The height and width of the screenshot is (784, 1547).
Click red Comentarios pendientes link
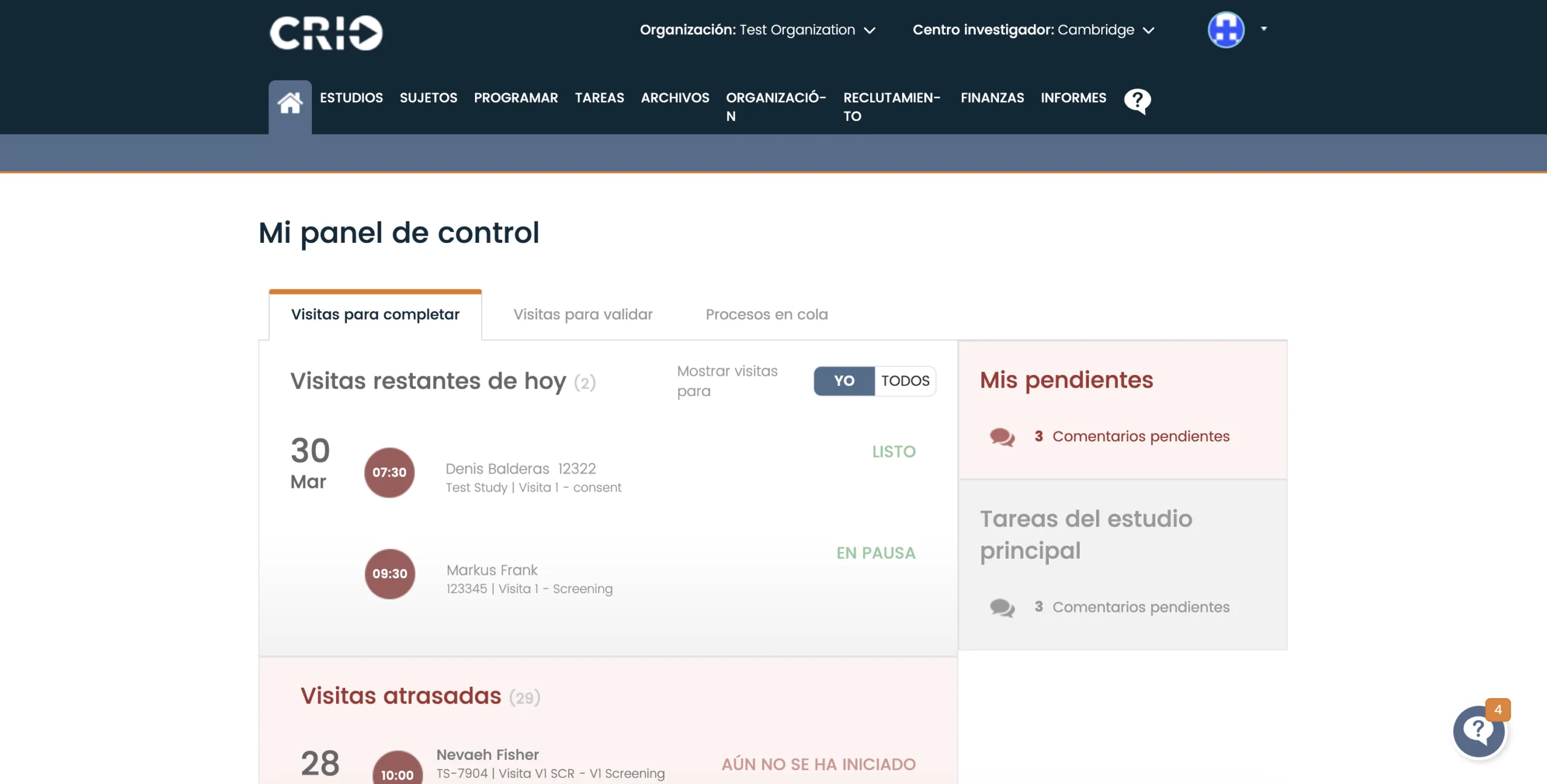(1140, 437)
